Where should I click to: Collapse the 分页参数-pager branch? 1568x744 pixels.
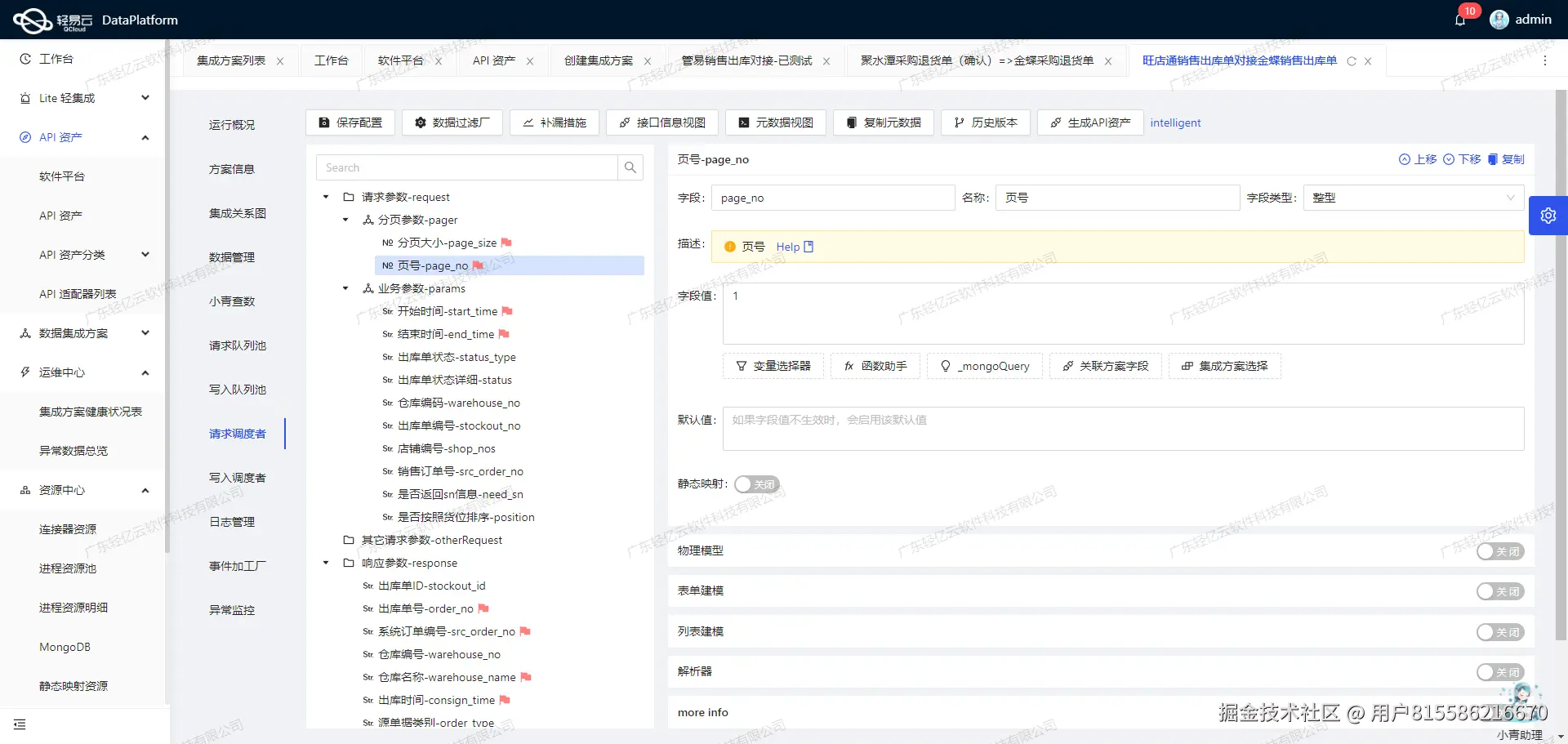(345, 220)
